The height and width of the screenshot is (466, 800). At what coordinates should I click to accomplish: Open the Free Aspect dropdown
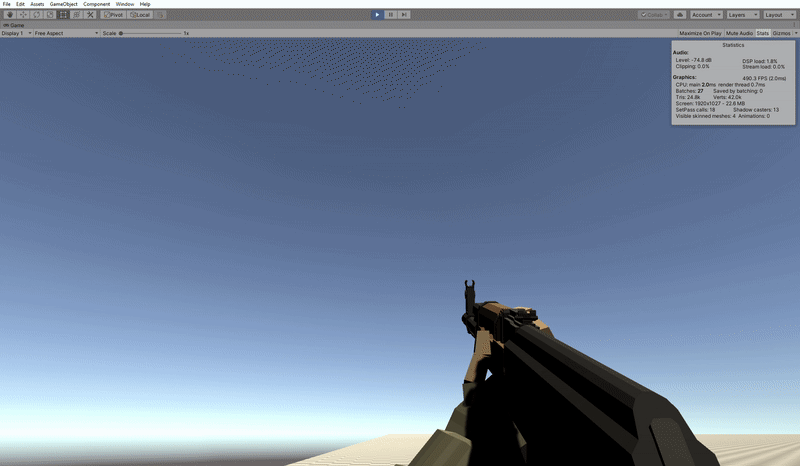coord(66,33)
